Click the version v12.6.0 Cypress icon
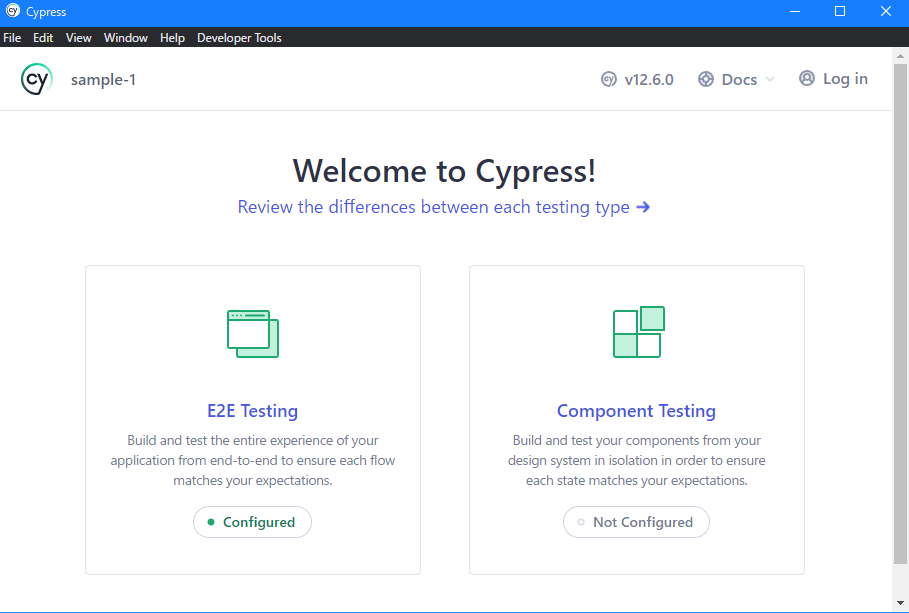The height and width of the screenshot is (613, 909). (x=609, y=79)
